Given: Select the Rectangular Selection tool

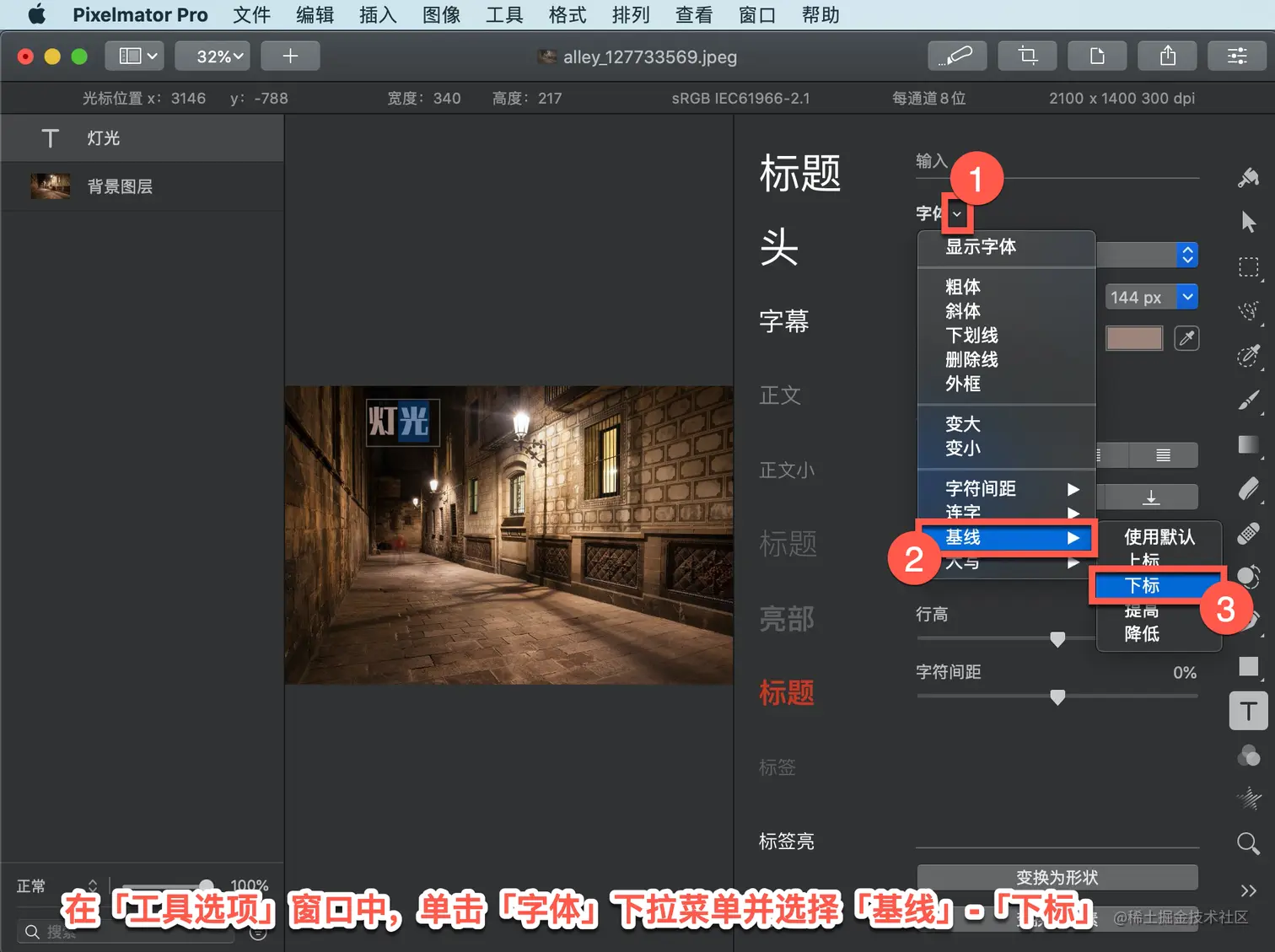Looking at the screenshot, I should click(x=1249, y=267).
